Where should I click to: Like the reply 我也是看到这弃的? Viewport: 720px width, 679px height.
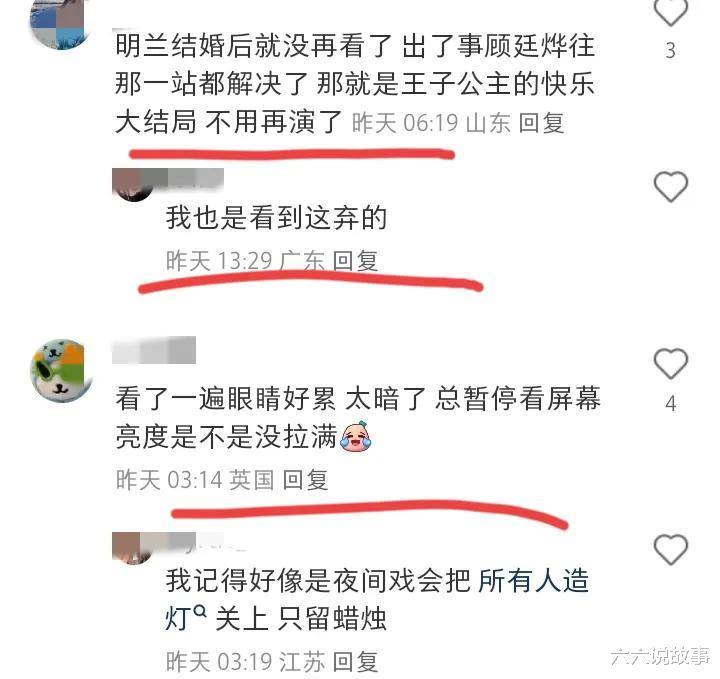tap(670, 186)
